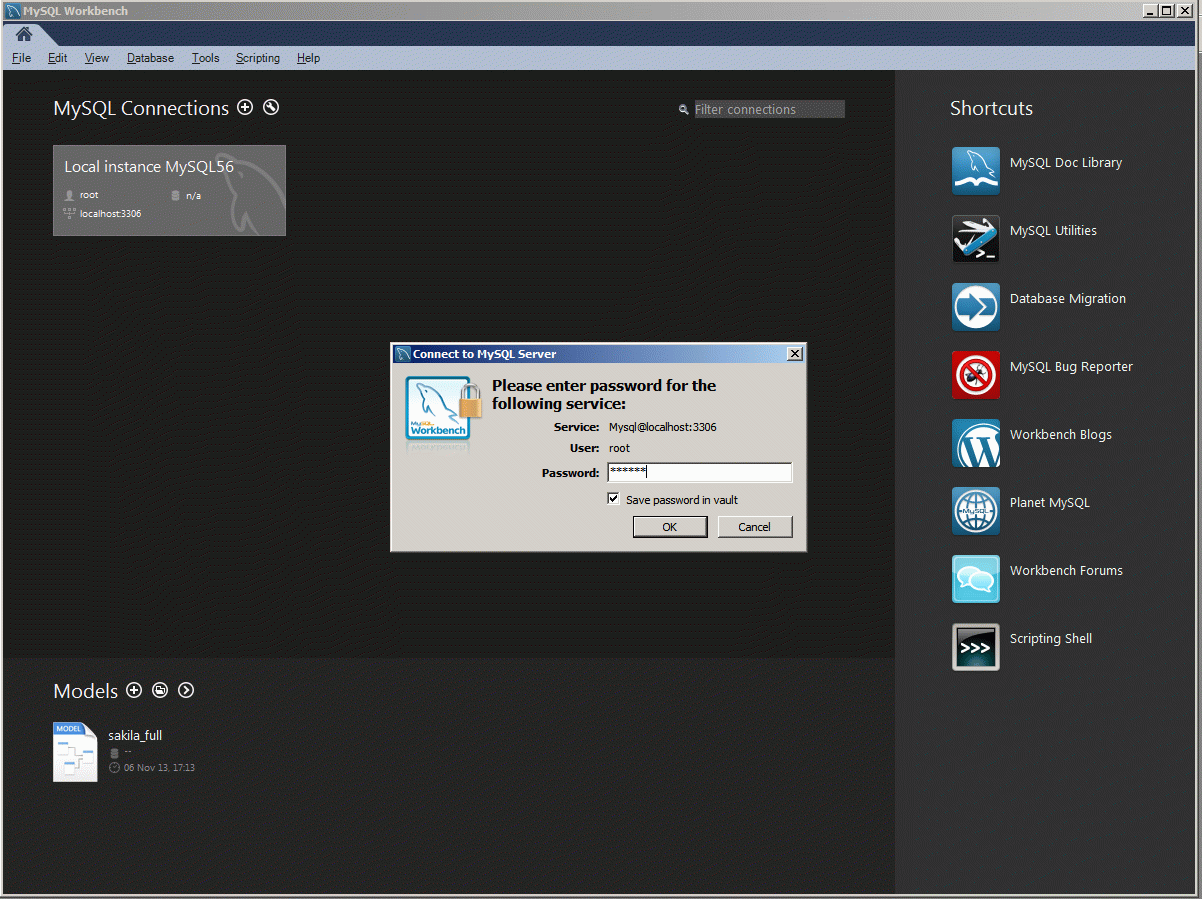Open the Tools menu
The image size is (1202, 899).
[206, 58]
